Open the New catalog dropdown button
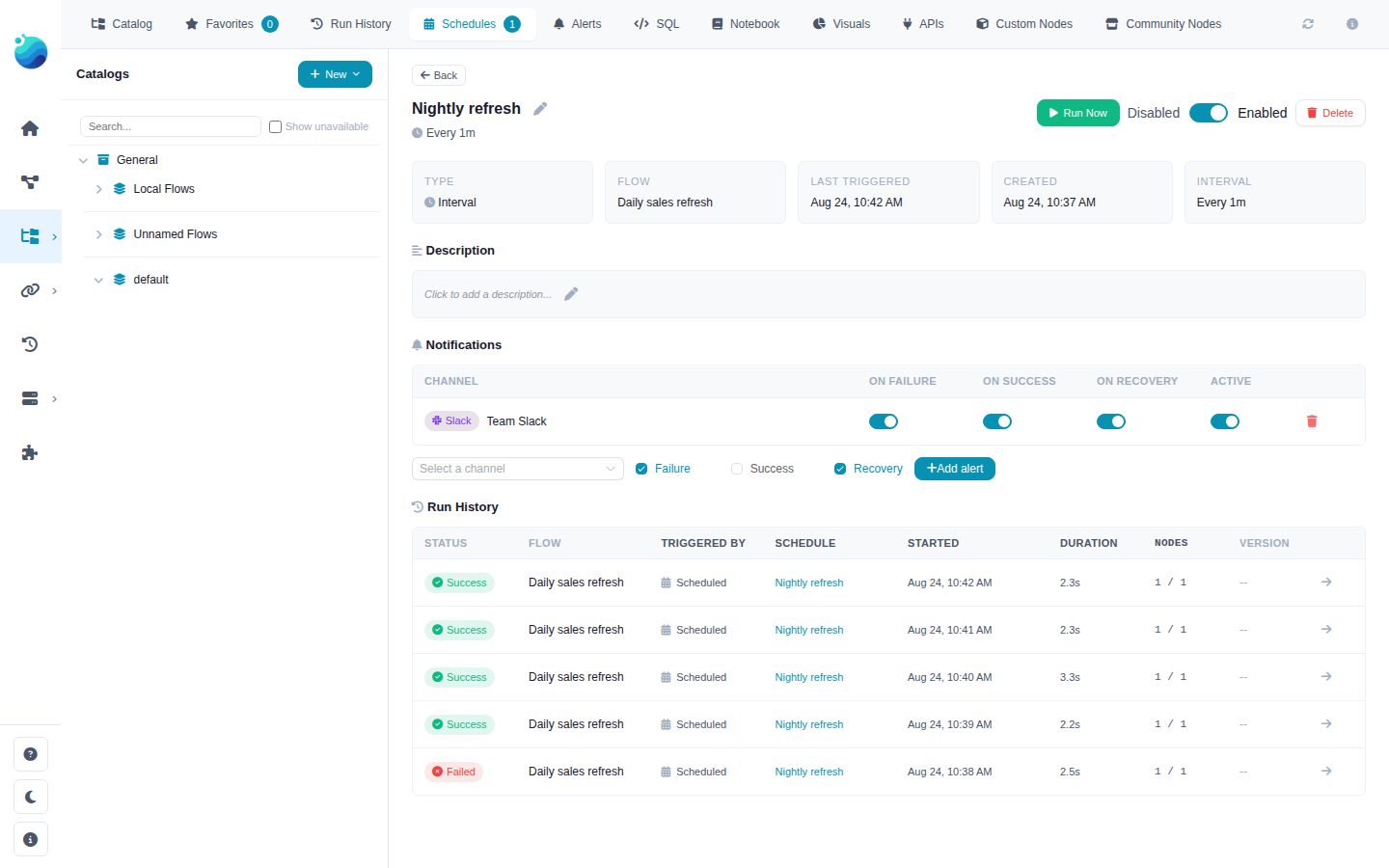The height and width of the screenshot is (868, 1389). coord(335,74)
